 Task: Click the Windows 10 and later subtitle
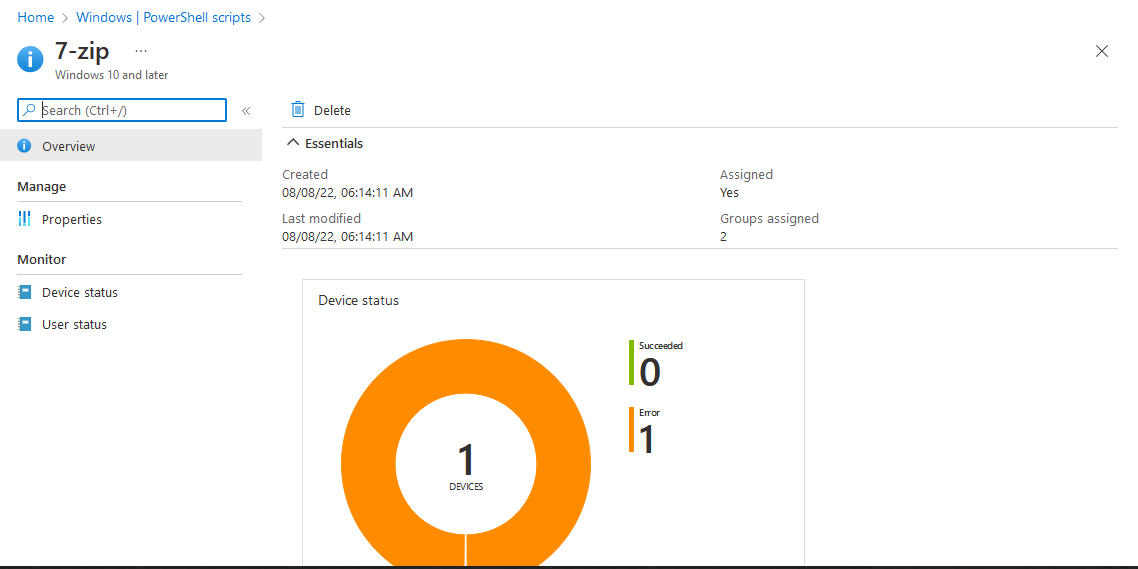tap(112, 75)
